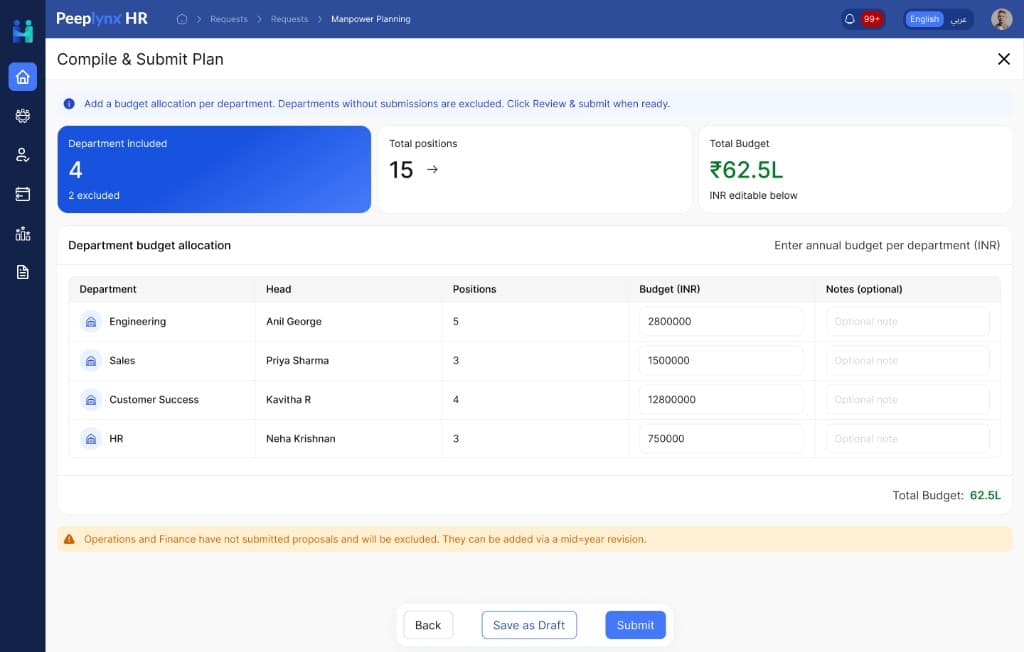Click Customer Success positions value 4
This screenshot has width=1024, height=652.
point(456,399)
